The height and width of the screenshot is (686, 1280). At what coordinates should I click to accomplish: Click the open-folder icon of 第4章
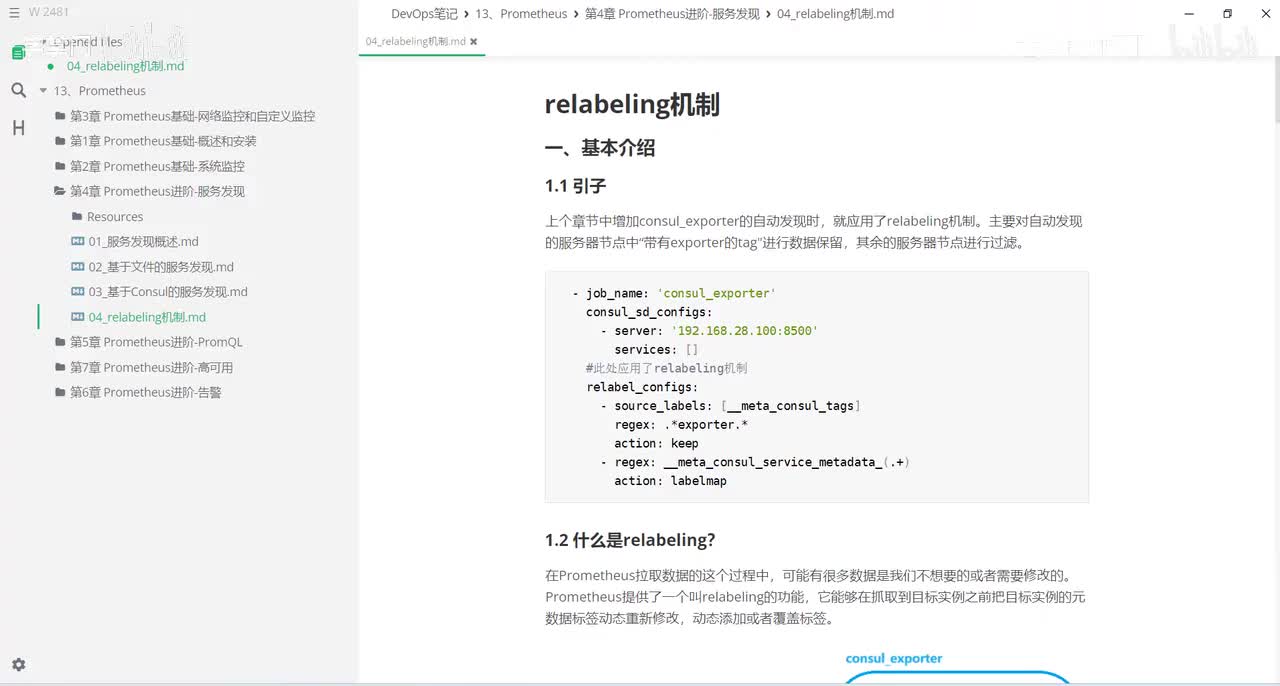[61, 191]
